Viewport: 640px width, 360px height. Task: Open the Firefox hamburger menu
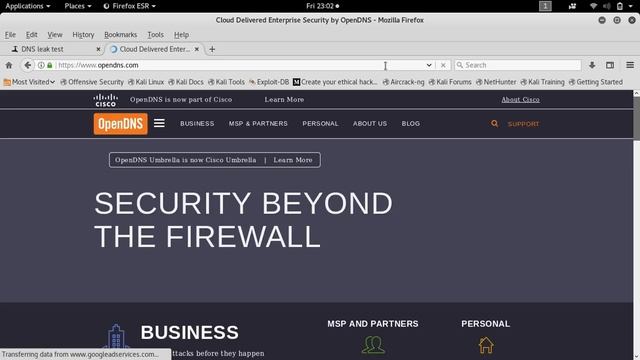pyautogui.click(x=630, y=65)
